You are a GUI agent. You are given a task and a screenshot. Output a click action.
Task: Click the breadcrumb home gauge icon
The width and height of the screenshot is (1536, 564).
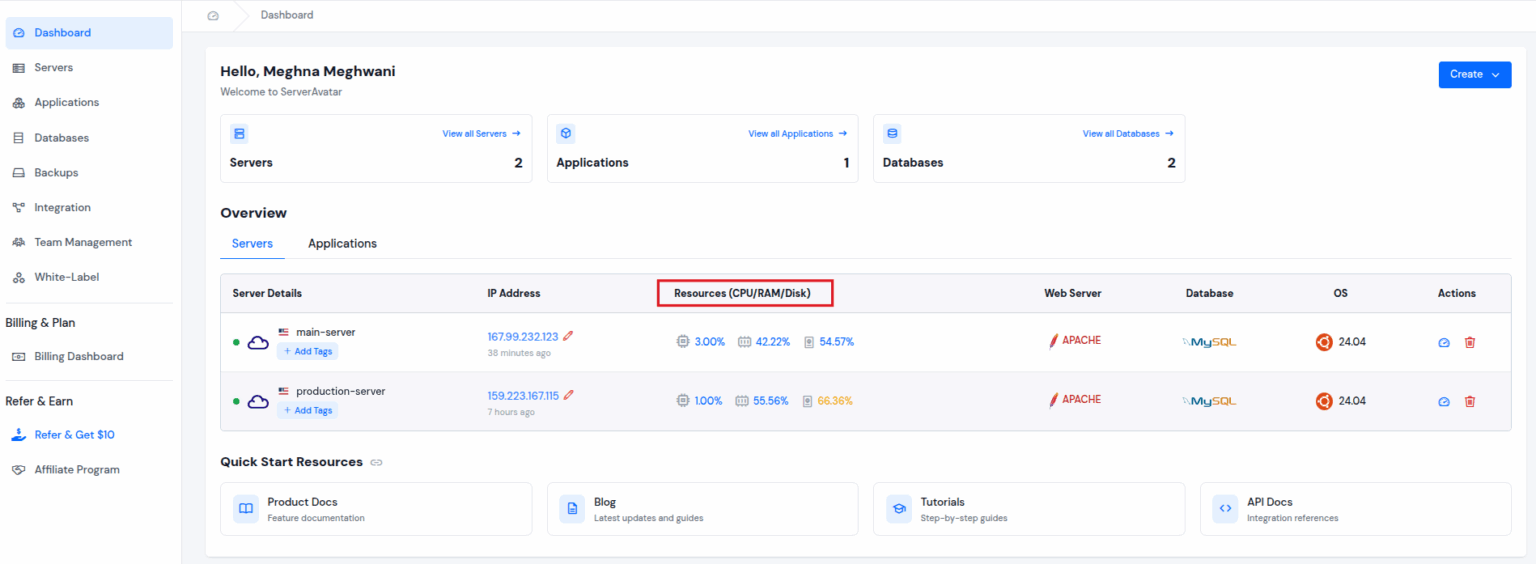[212, 15]
